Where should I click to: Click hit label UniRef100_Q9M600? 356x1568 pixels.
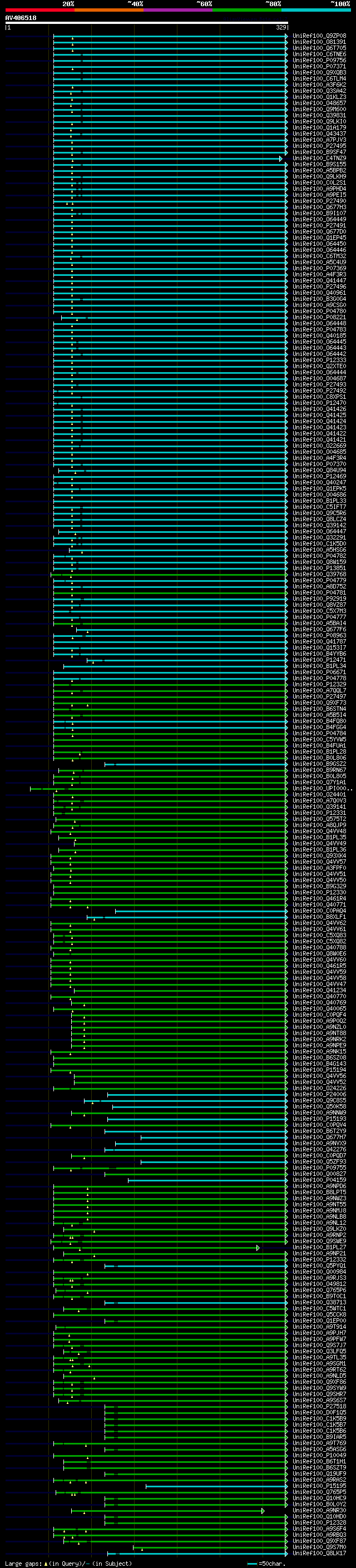click(x=319, y=110)
